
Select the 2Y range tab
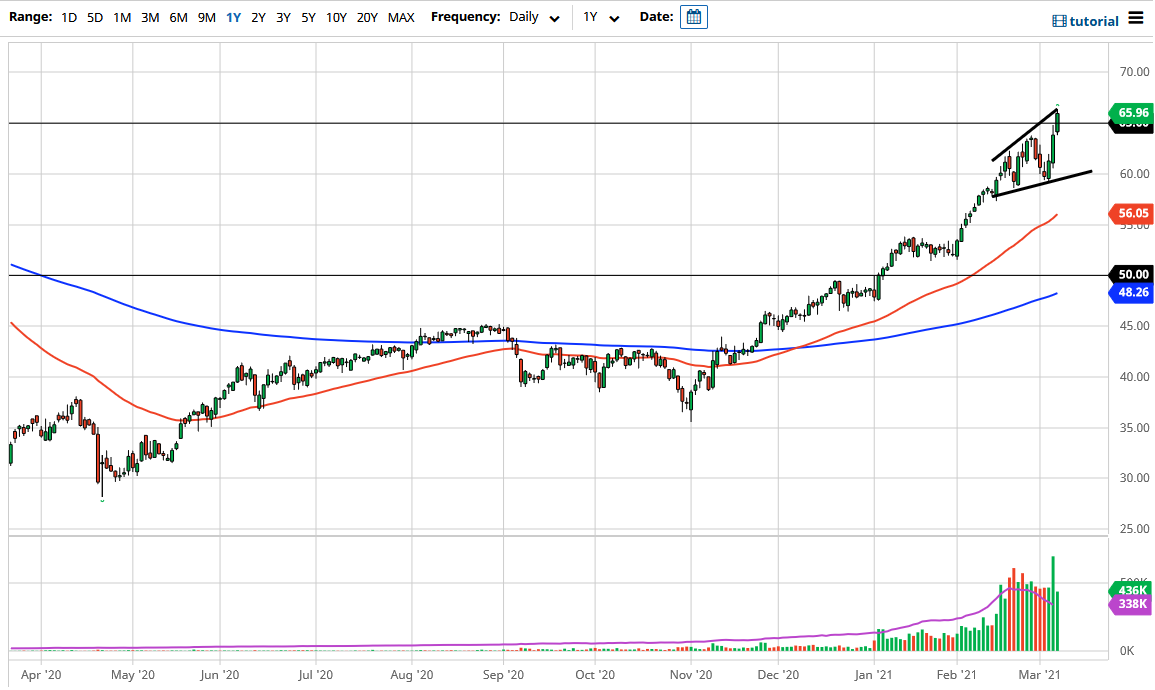click(x=257, y=17)
